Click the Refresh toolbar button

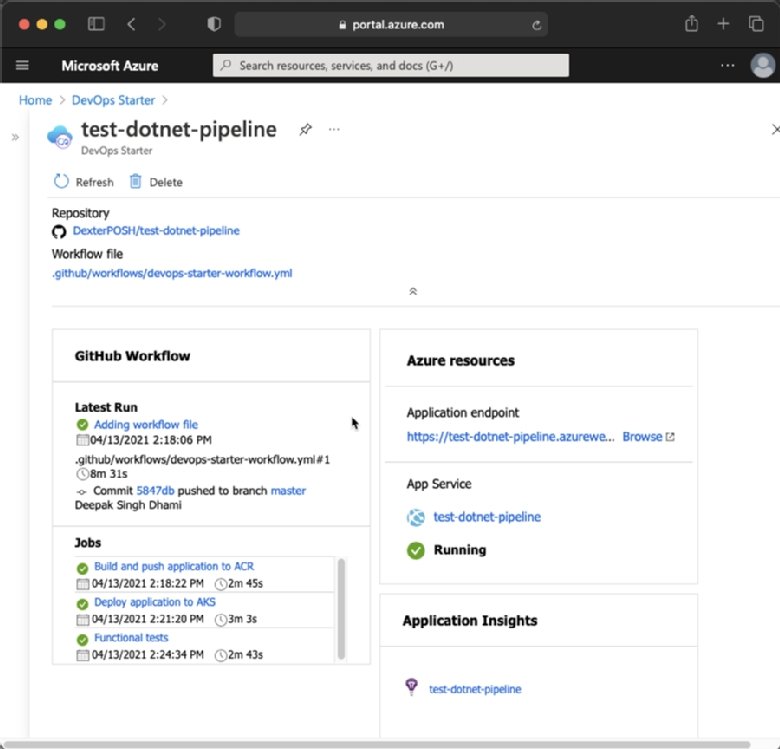point(84,182)
